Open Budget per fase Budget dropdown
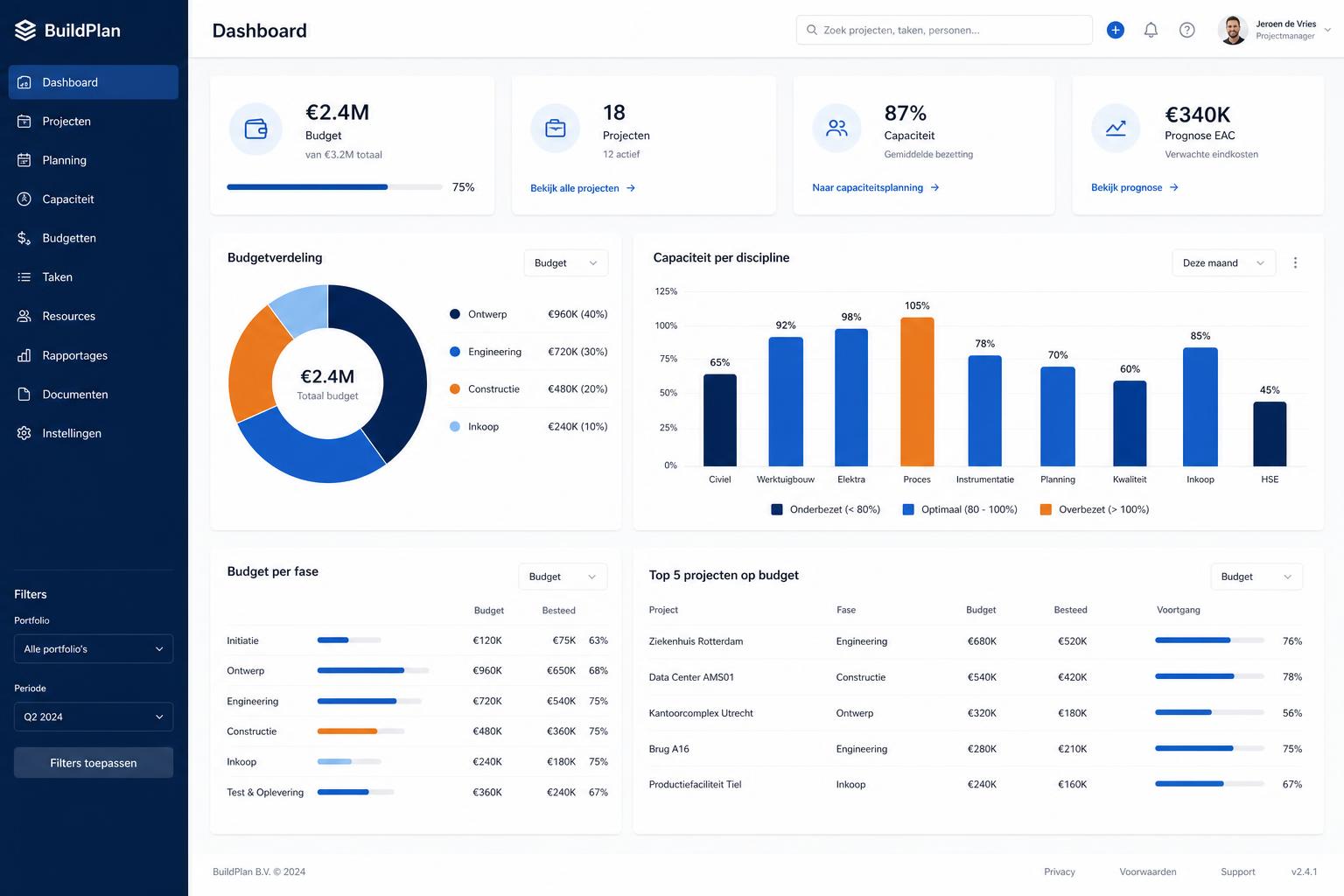 (x=563, y=577)
